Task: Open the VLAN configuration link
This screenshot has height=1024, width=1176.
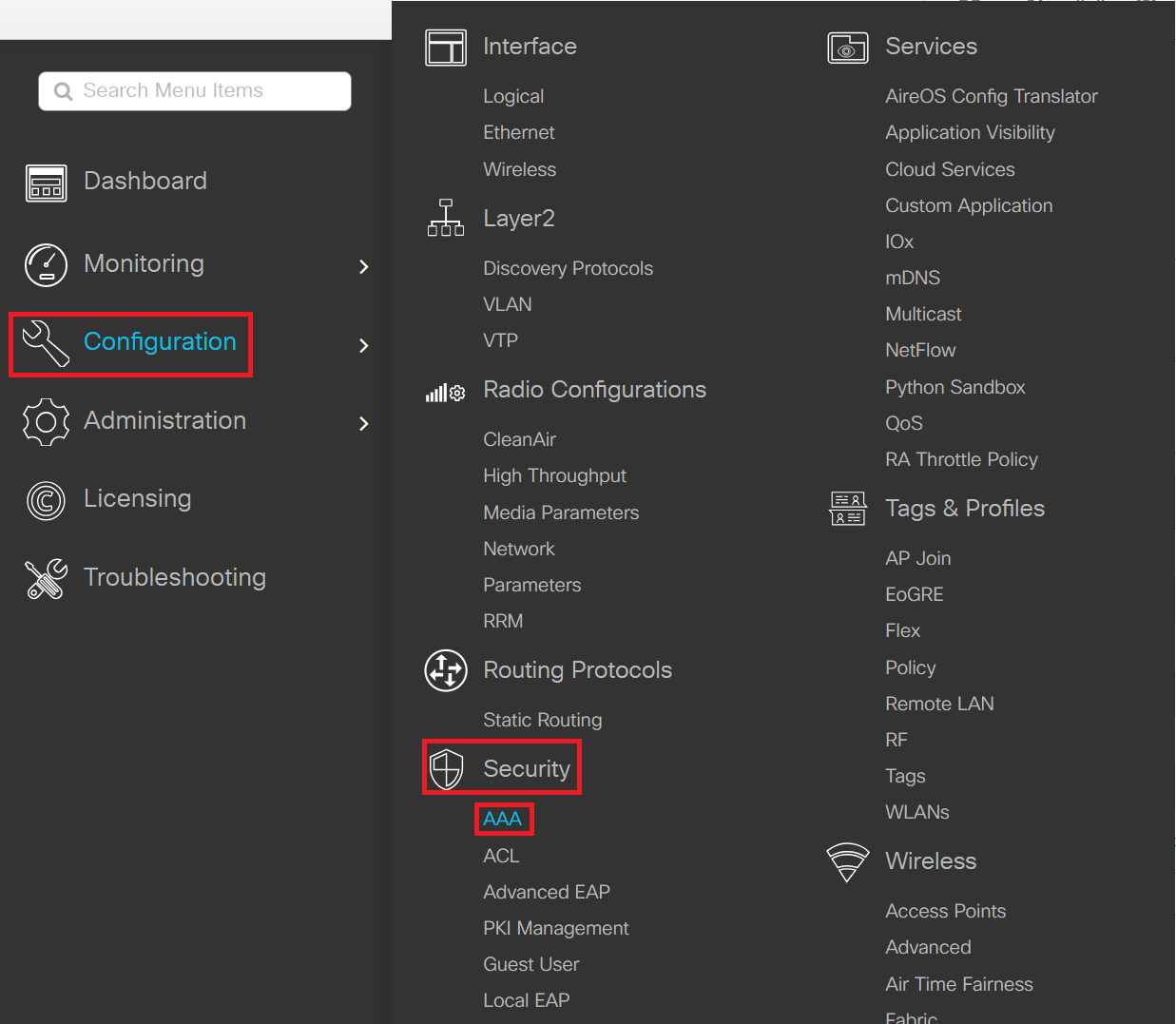Action: coord(507,304)
